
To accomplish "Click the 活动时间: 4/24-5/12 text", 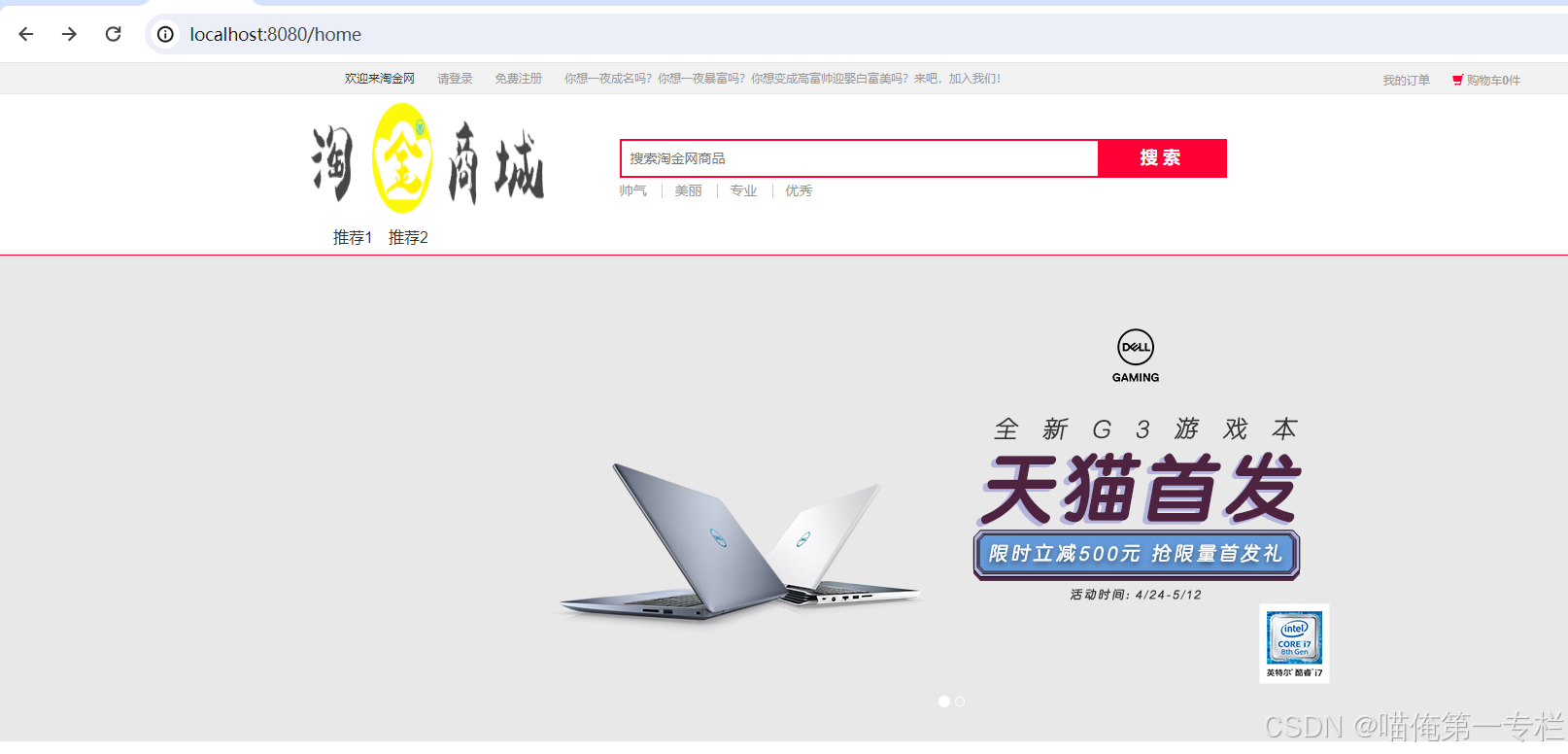I will click(1136, 595).
